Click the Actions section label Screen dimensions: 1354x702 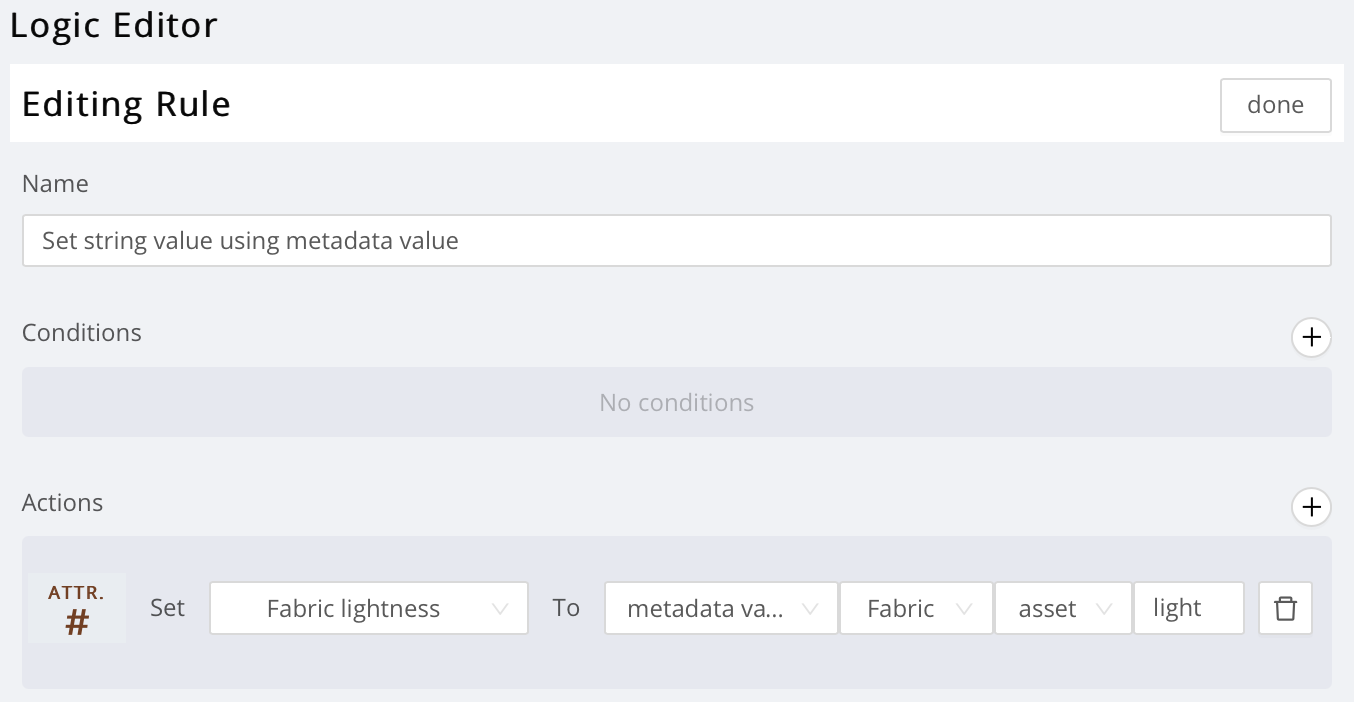coord(62,502)
